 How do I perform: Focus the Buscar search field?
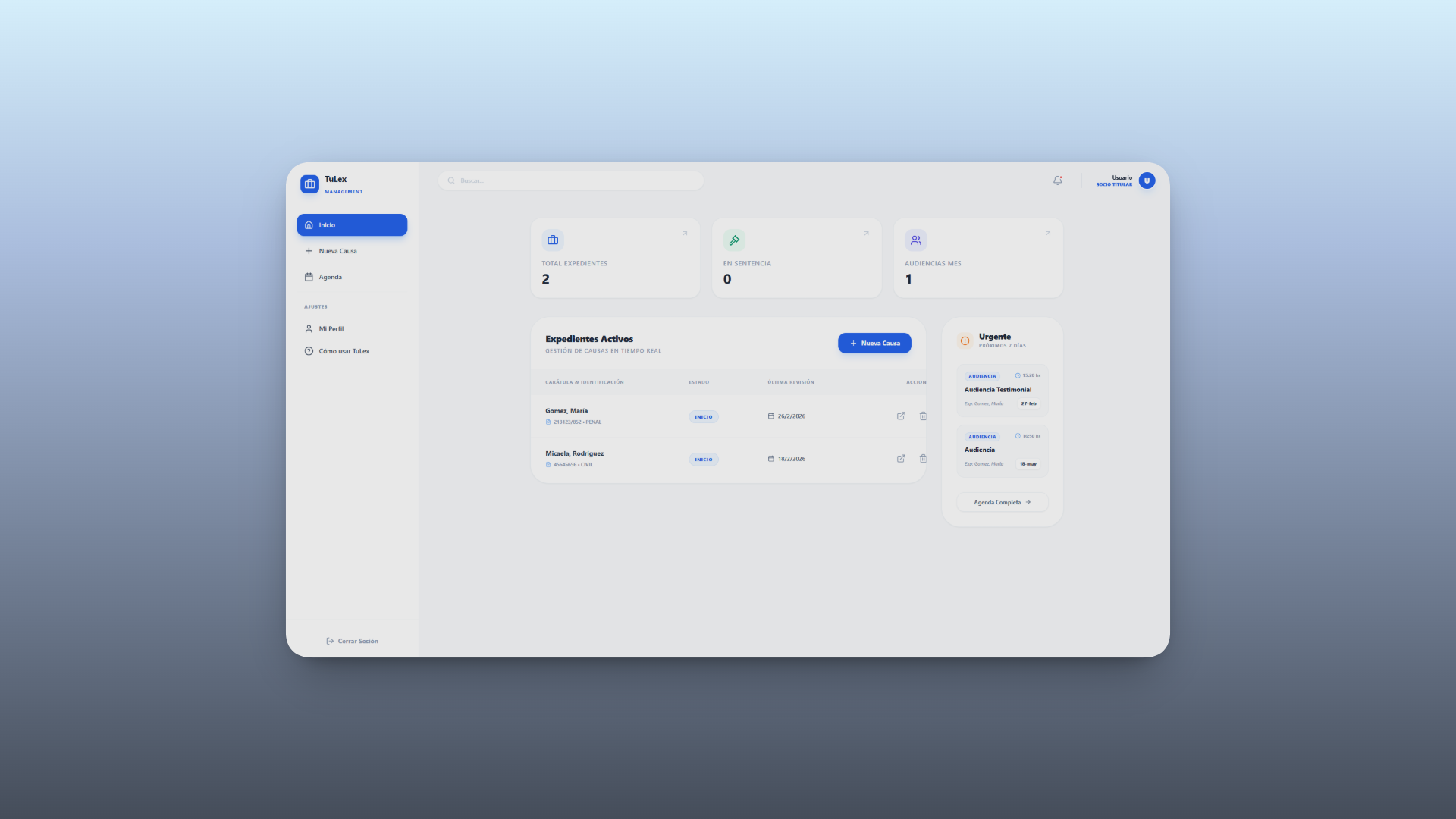coord(571,180)
